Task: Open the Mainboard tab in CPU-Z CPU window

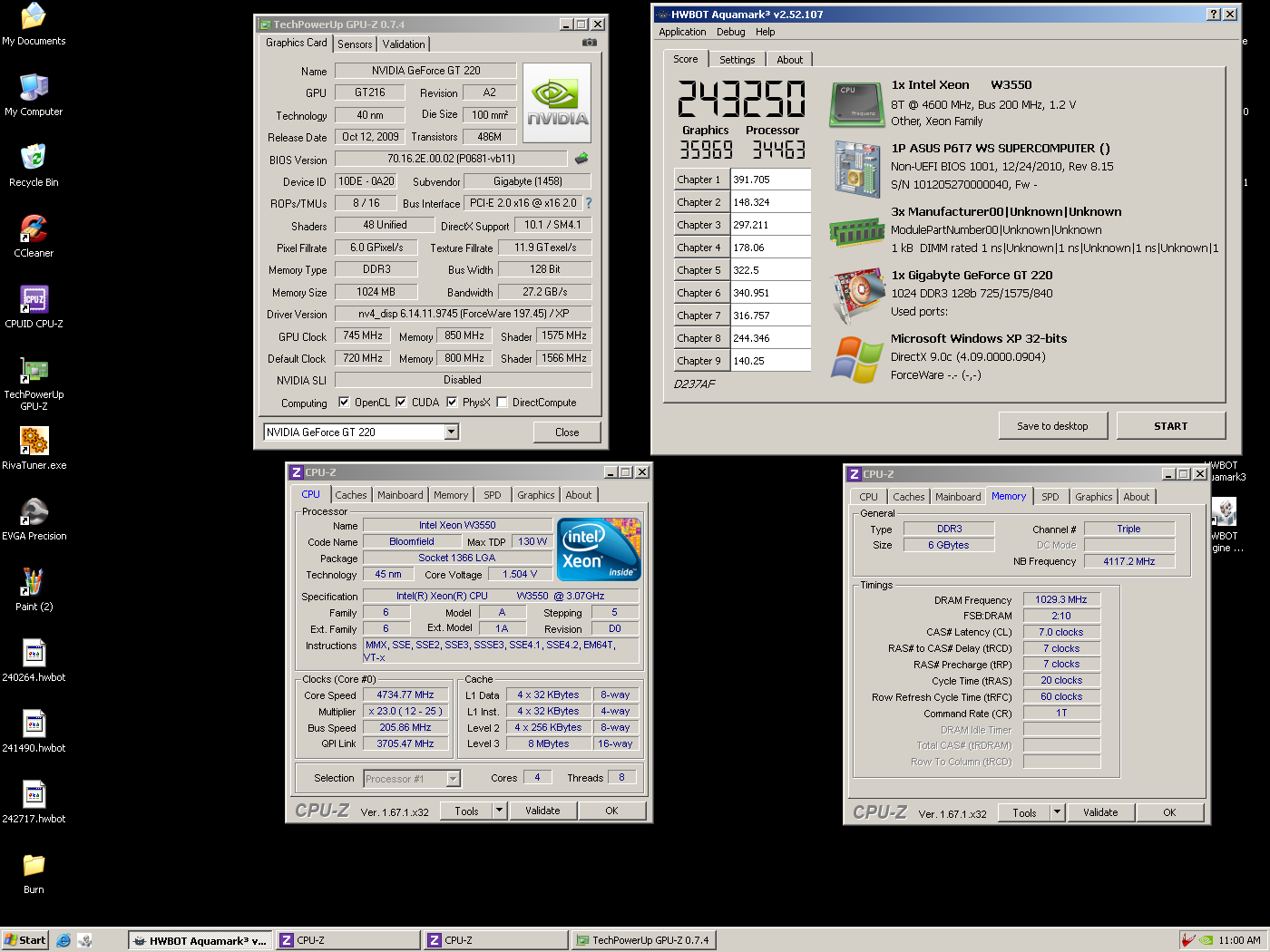Action: [400, 495]
